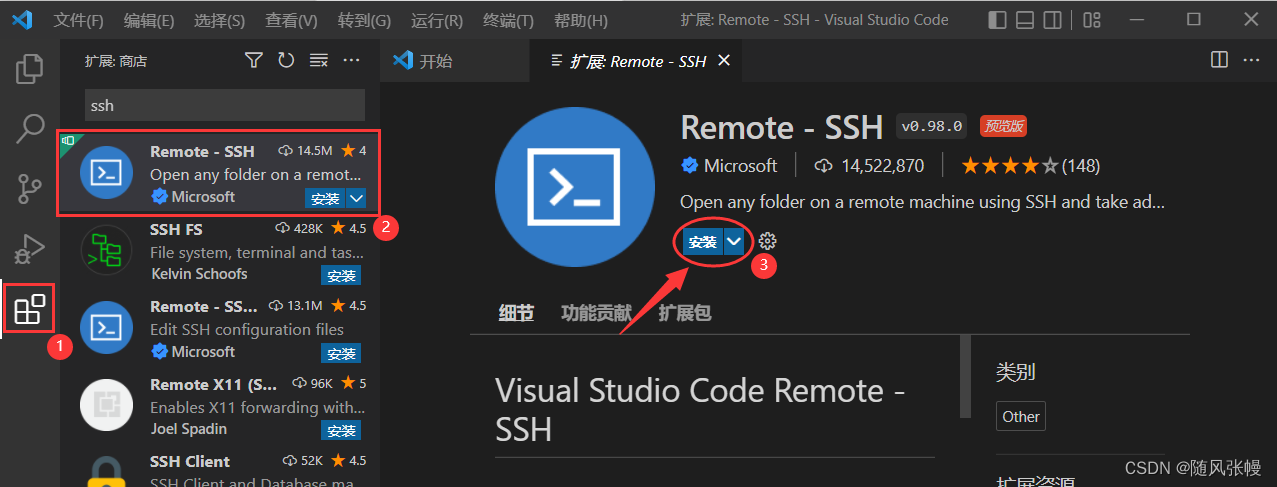The height and width of the screenshot is (487, 1277).
Task: Open the Source Control view
Action: click(30, 188)
